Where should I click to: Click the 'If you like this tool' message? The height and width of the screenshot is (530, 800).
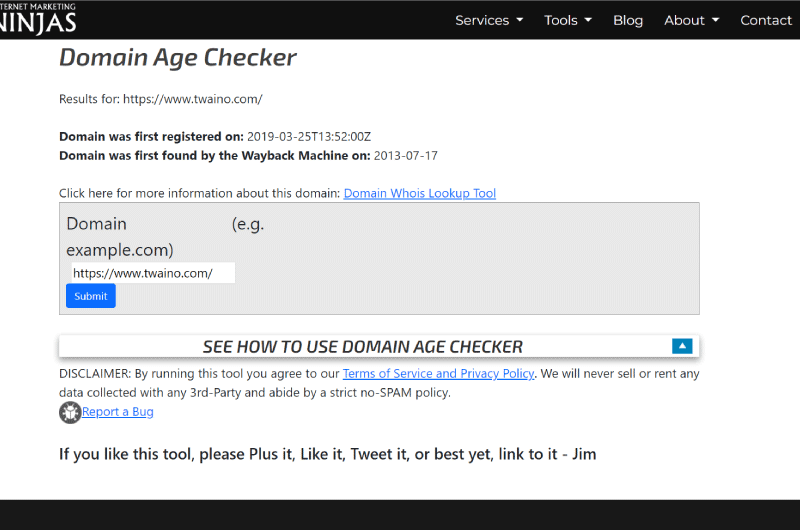point(328,454)
